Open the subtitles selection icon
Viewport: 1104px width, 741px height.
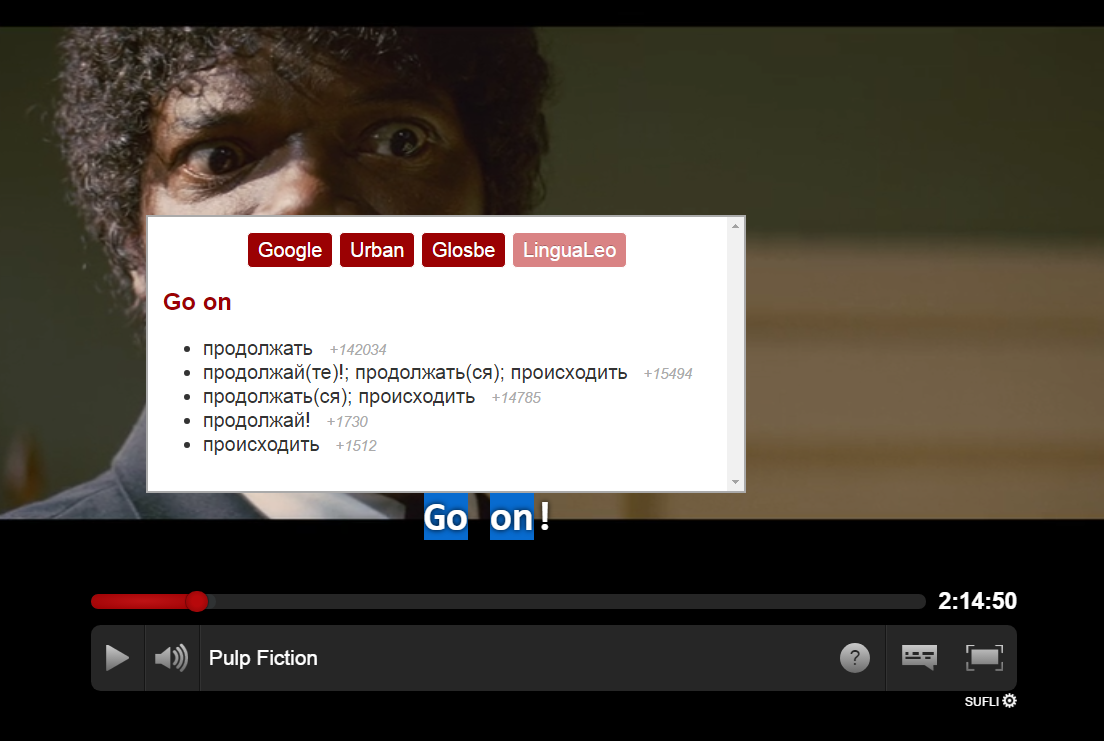(x=920, y=657)
